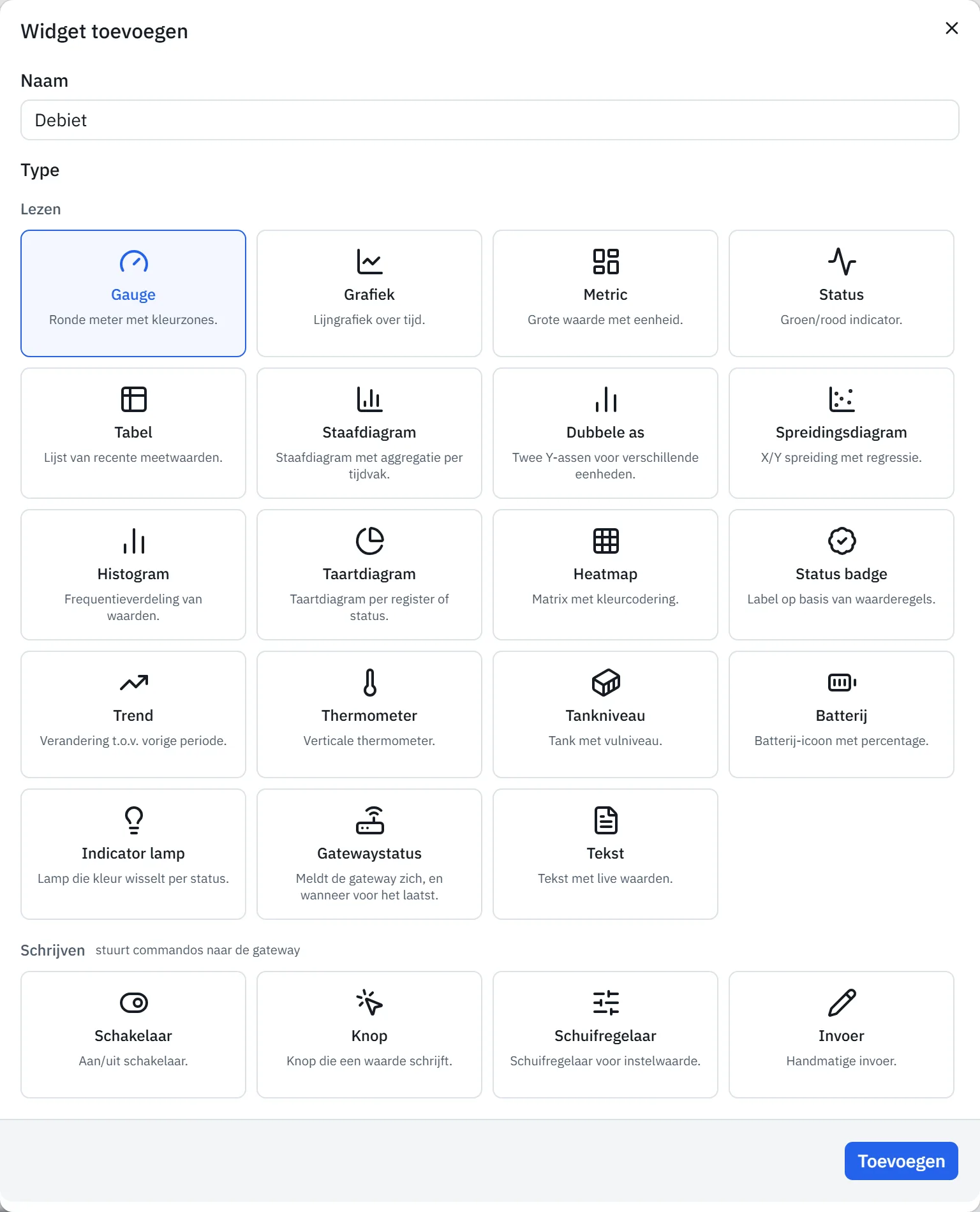Focus the Naam input containing Debiet
Image resolution: width=980 pixels, height=1212 pixels.
pos(490,120)
